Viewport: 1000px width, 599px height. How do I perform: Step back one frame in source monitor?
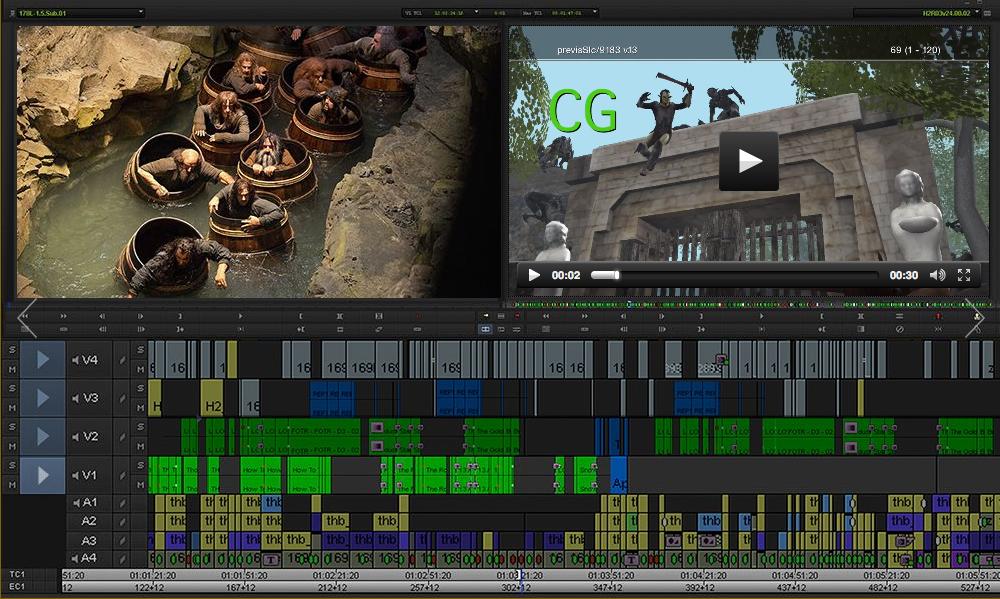[x=102, y=316]
